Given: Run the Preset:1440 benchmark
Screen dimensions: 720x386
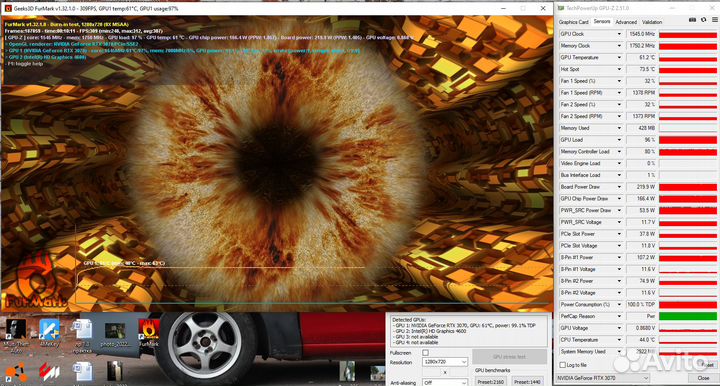Looking at the screenshot, I should (527, 382).
